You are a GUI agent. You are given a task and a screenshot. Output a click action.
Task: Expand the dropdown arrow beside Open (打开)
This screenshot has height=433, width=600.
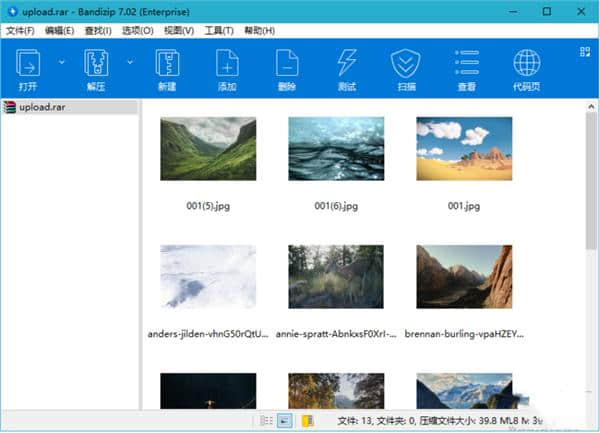(x=62, y=62)
